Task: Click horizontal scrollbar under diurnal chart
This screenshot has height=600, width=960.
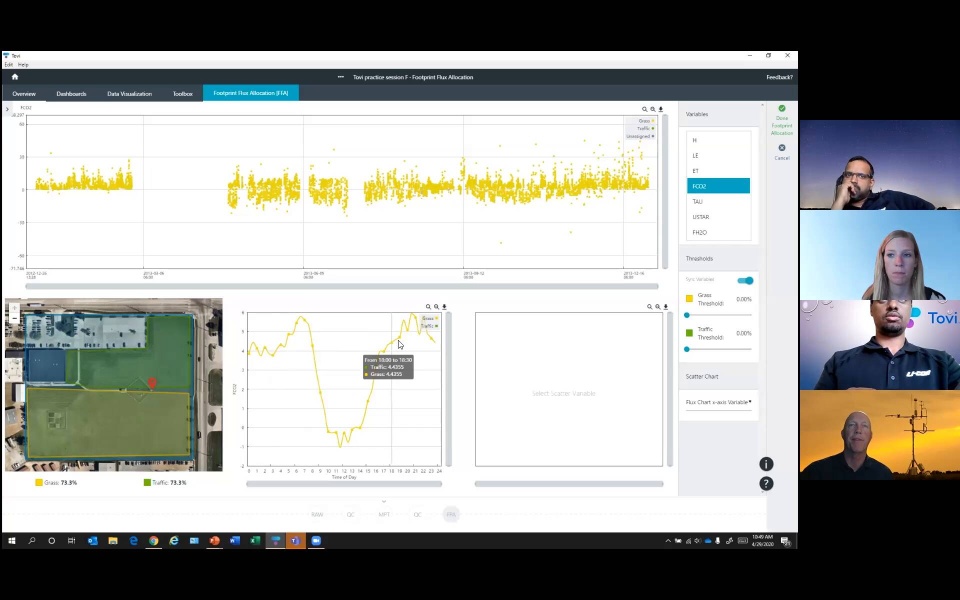Action: pyautogui.click(x=344, y=484)
